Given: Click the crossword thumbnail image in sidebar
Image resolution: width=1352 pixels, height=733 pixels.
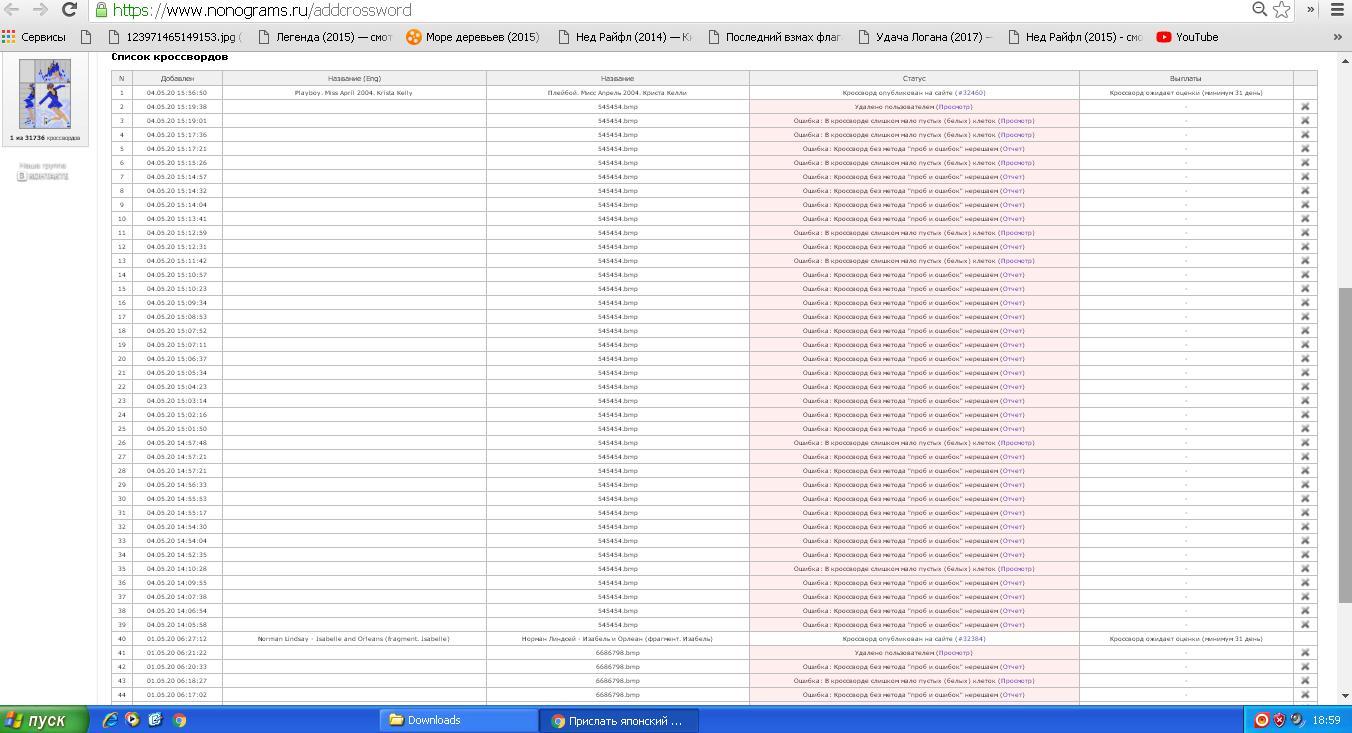Looking at the screenshot, I should coord(45,94).
